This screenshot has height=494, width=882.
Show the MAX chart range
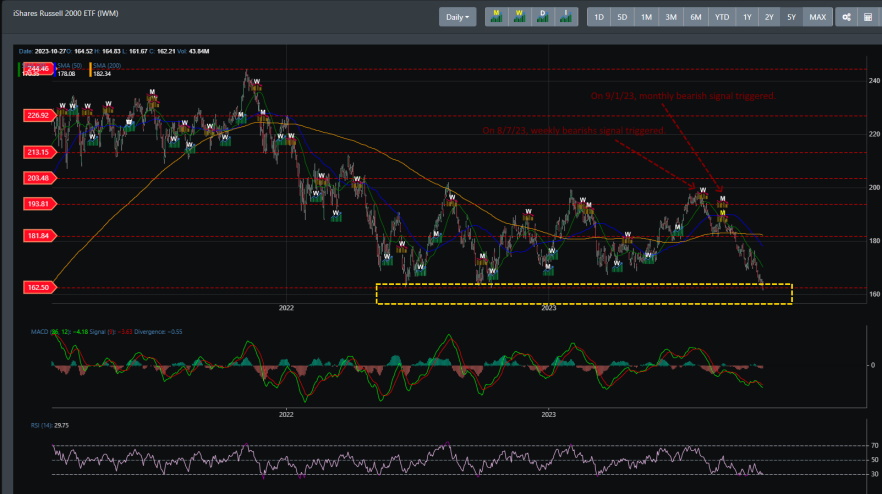[817, 17]
